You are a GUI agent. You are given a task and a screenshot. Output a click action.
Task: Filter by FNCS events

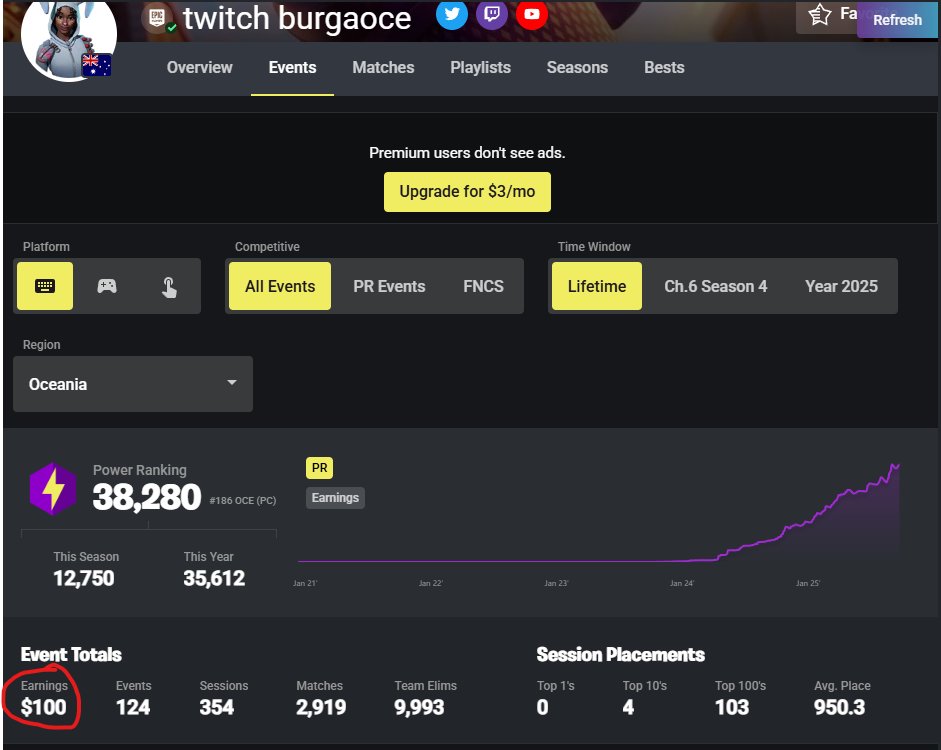pyautogui.click(x=483, y=286)
